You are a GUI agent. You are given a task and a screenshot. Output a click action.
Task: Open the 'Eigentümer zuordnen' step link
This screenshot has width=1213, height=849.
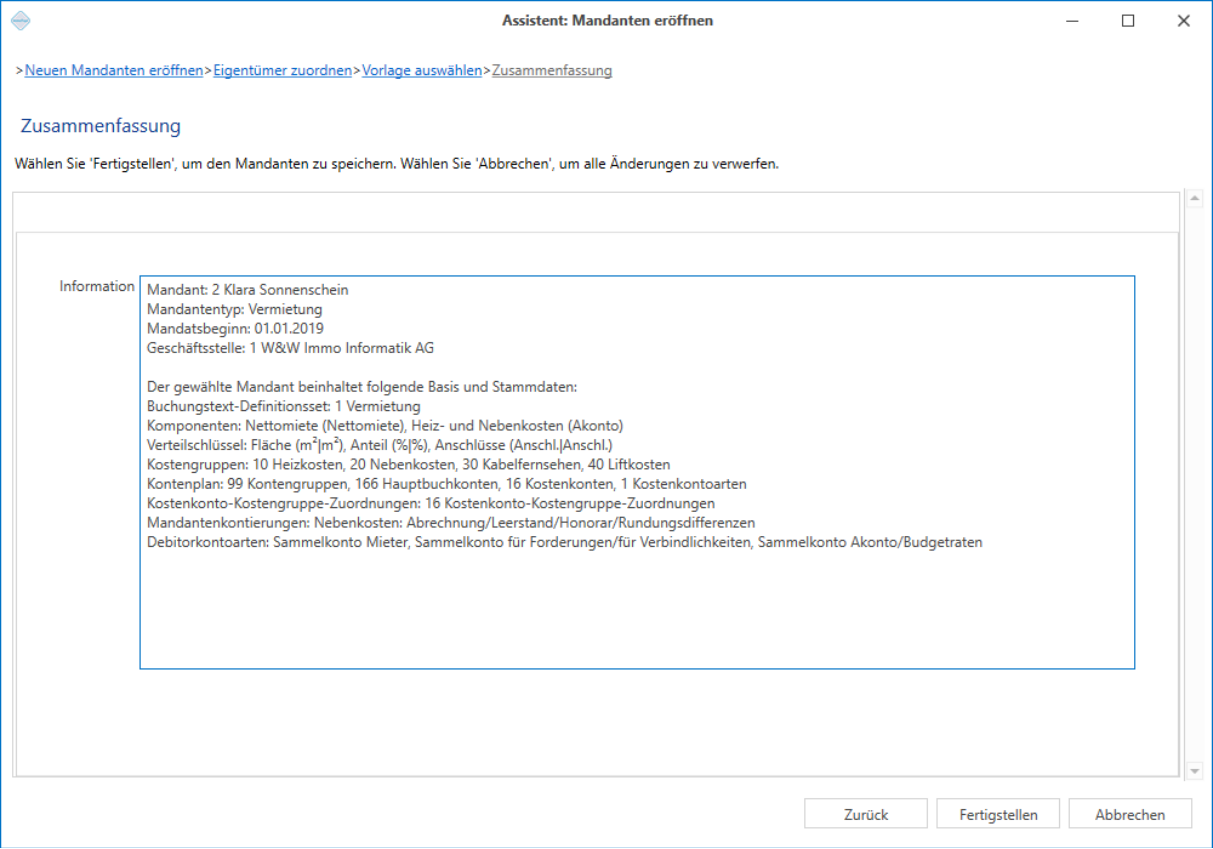[x=283, y=71]
